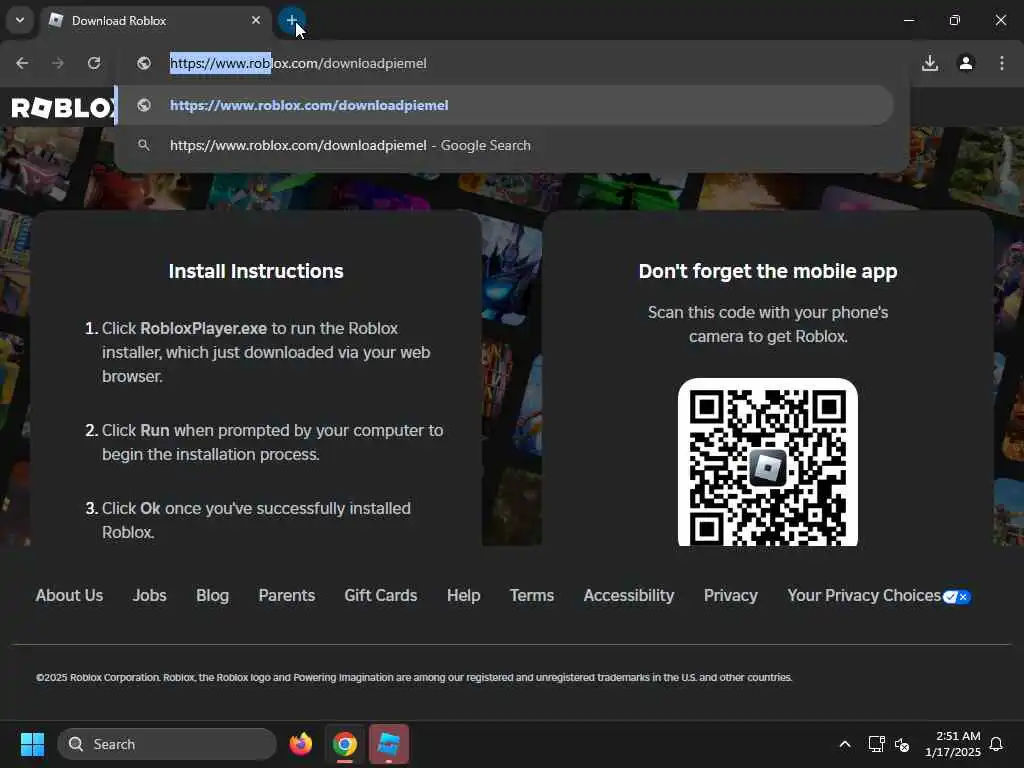Show hidden system tray icons
The width and height of the screenshot is (1024, 768).
[844, 744]
